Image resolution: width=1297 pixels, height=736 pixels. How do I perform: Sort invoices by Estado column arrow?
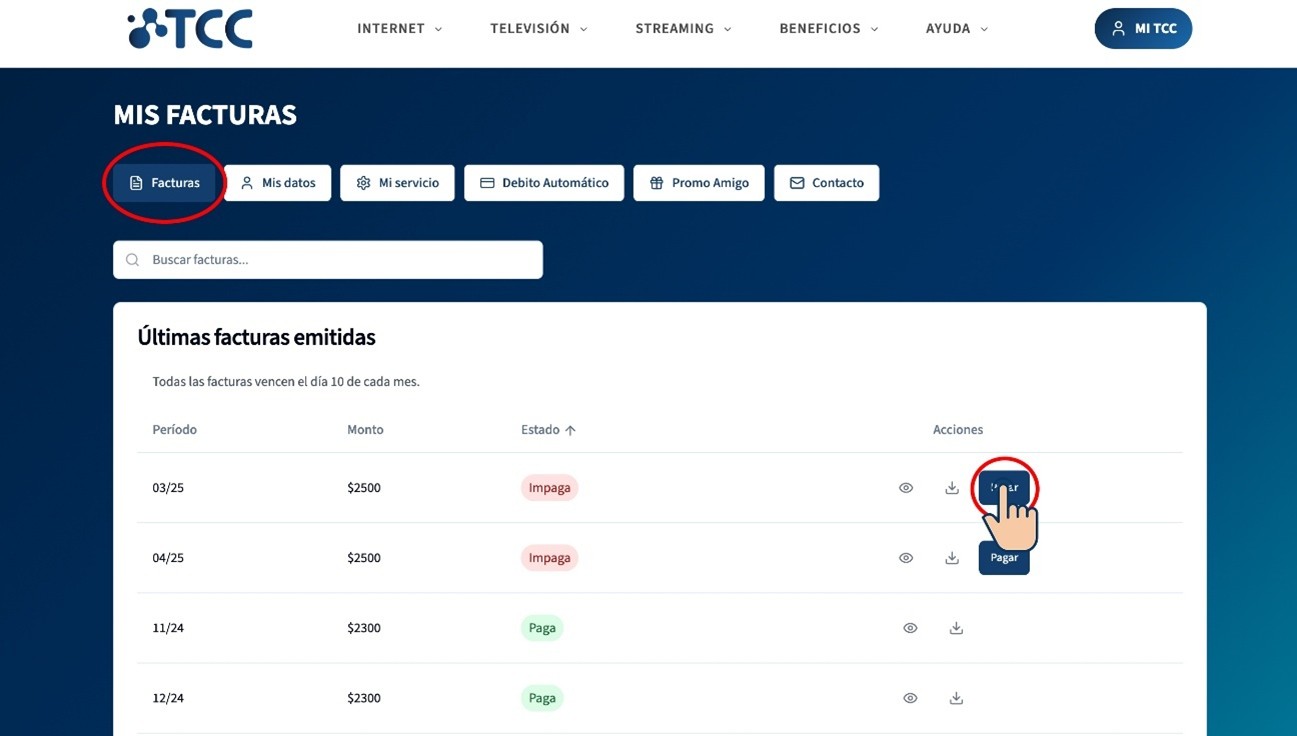[570, 430]
